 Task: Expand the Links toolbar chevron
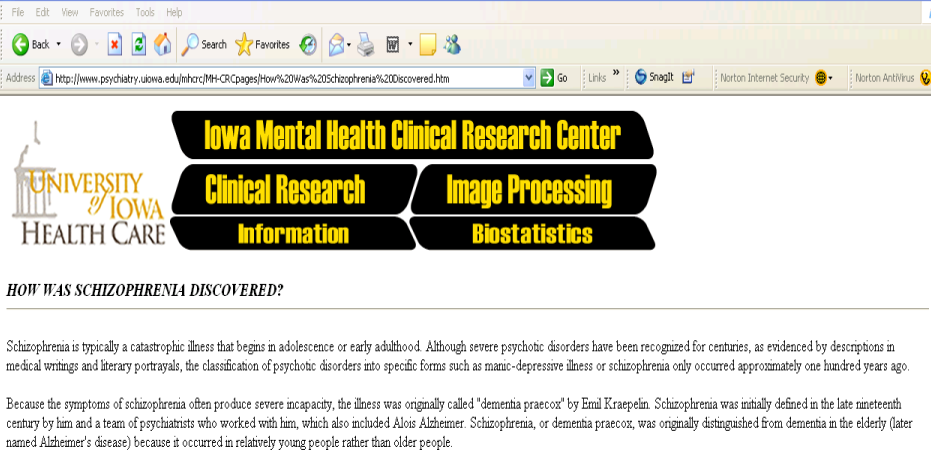tap(616, 73)
